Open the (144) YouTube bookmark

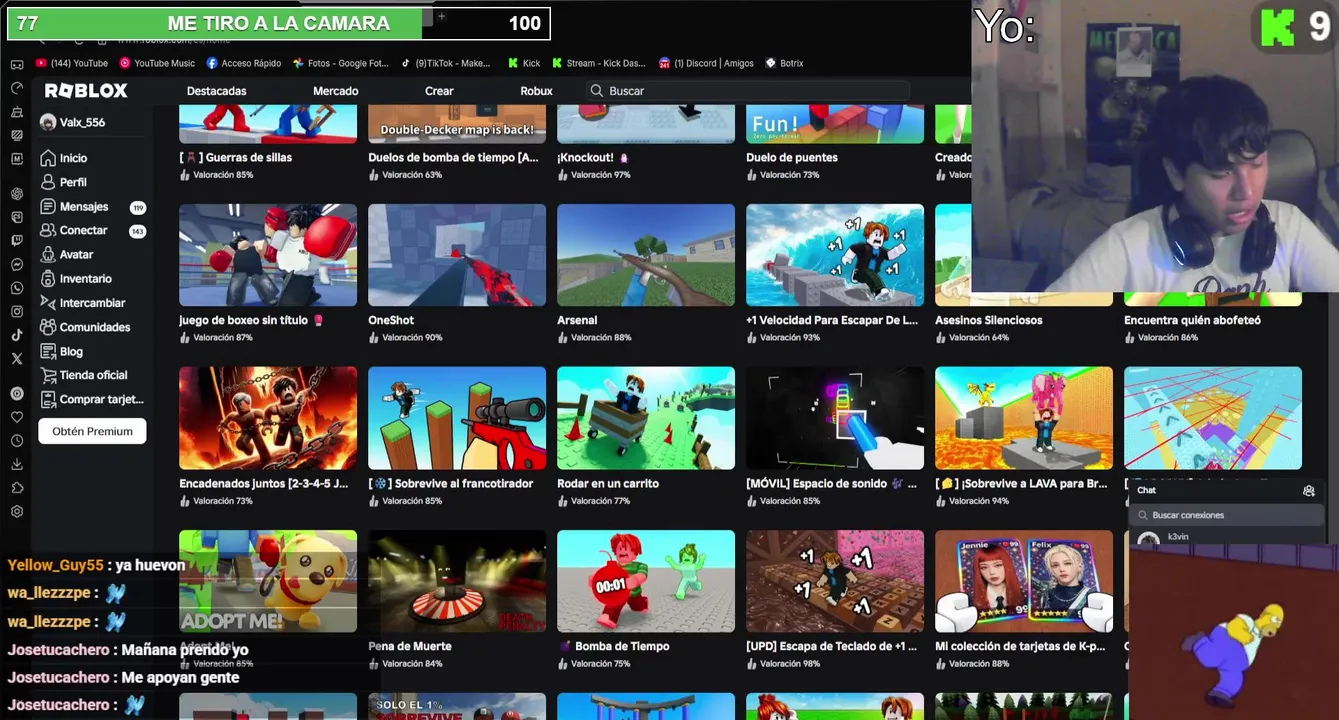pyautogui.click(x=72, y=63)
